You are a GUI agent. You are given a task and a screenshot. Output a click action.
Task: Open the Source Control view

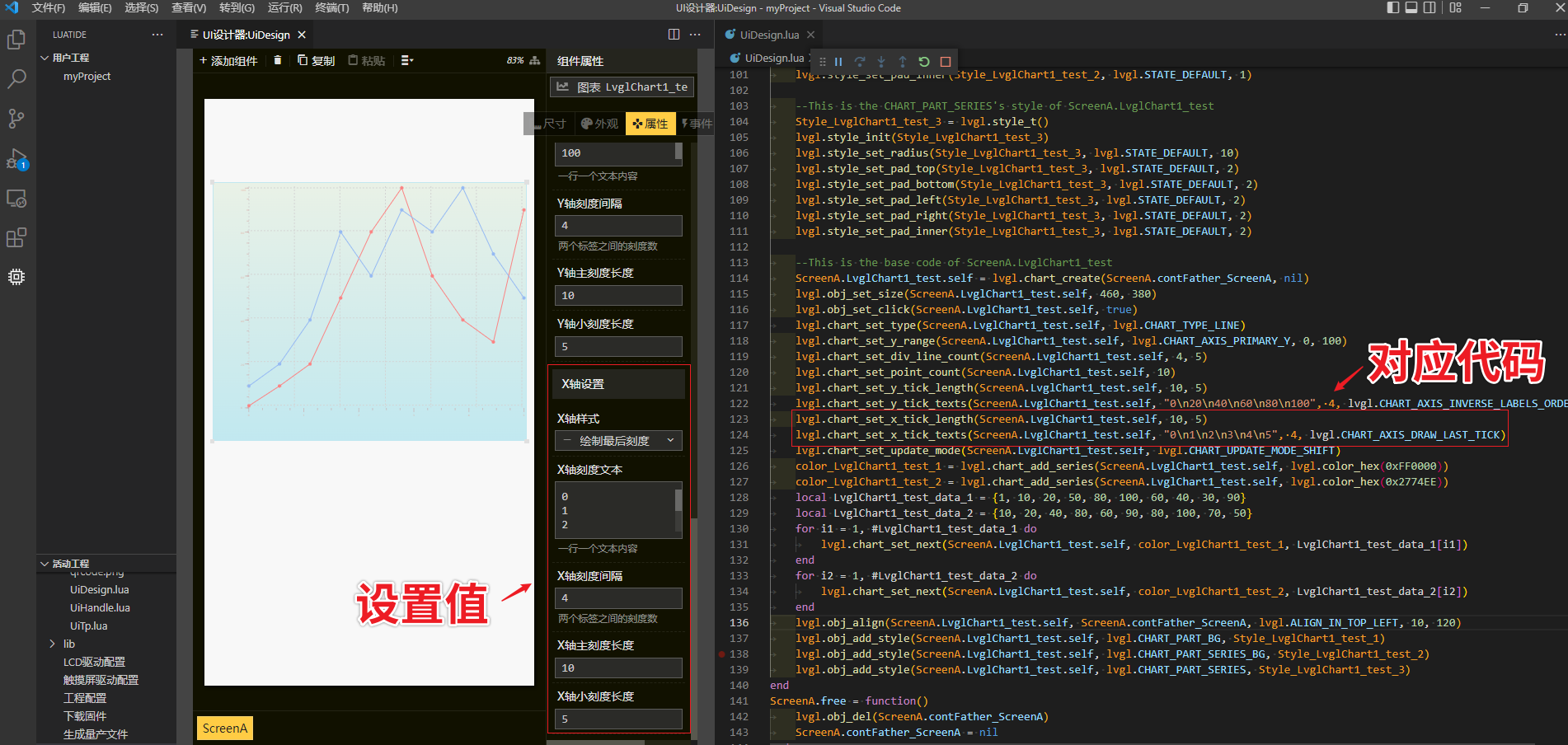point(16,119)
